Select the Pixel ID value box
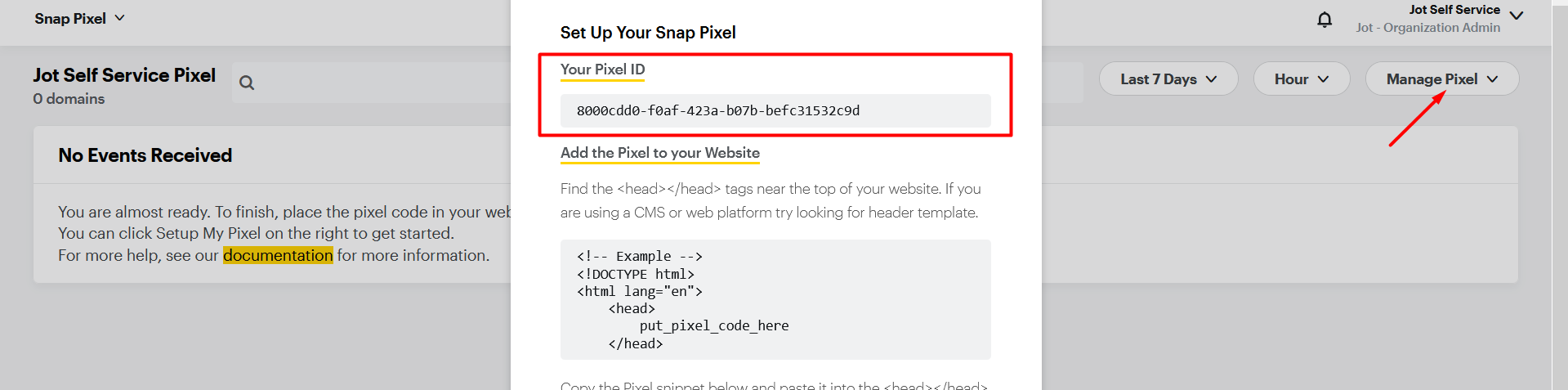Screen dimensions: 1568x390 [x=775, y=110]
